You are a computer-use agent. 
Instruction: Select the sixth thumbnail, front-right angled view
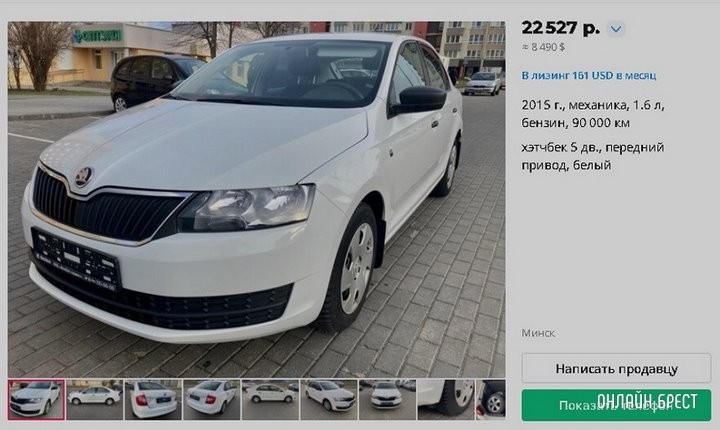click(329, 399)
